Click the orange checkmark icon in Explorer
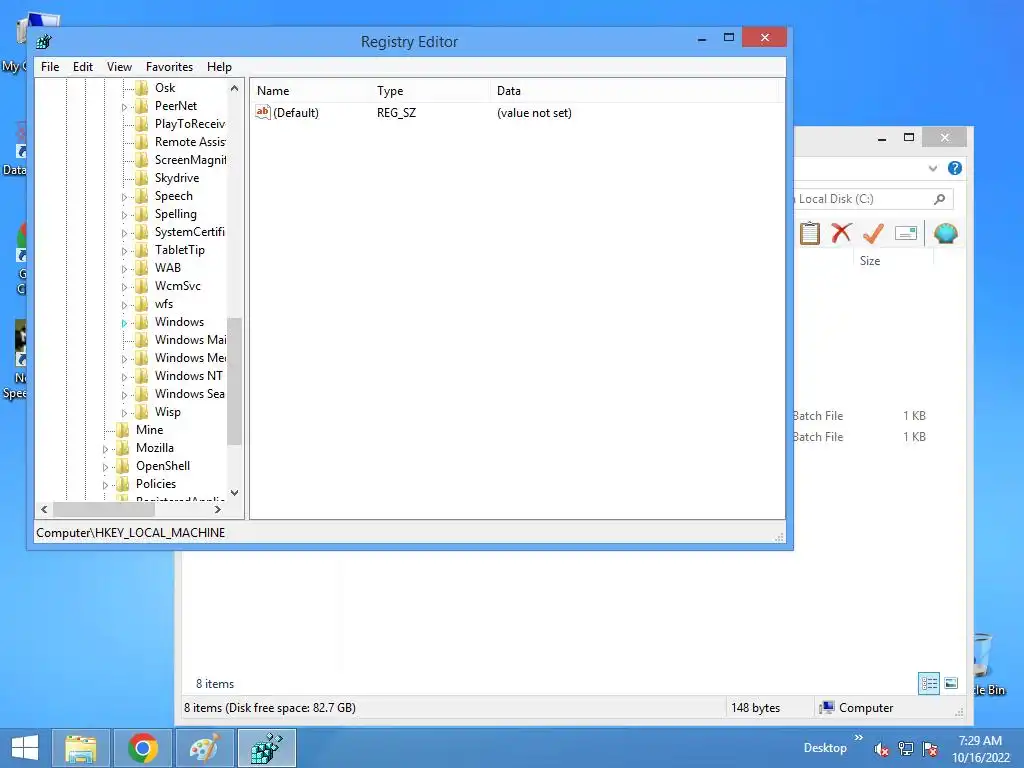The height and width of the screenshot is (768, 1024). pyautogui.click(x=873, y=233)
